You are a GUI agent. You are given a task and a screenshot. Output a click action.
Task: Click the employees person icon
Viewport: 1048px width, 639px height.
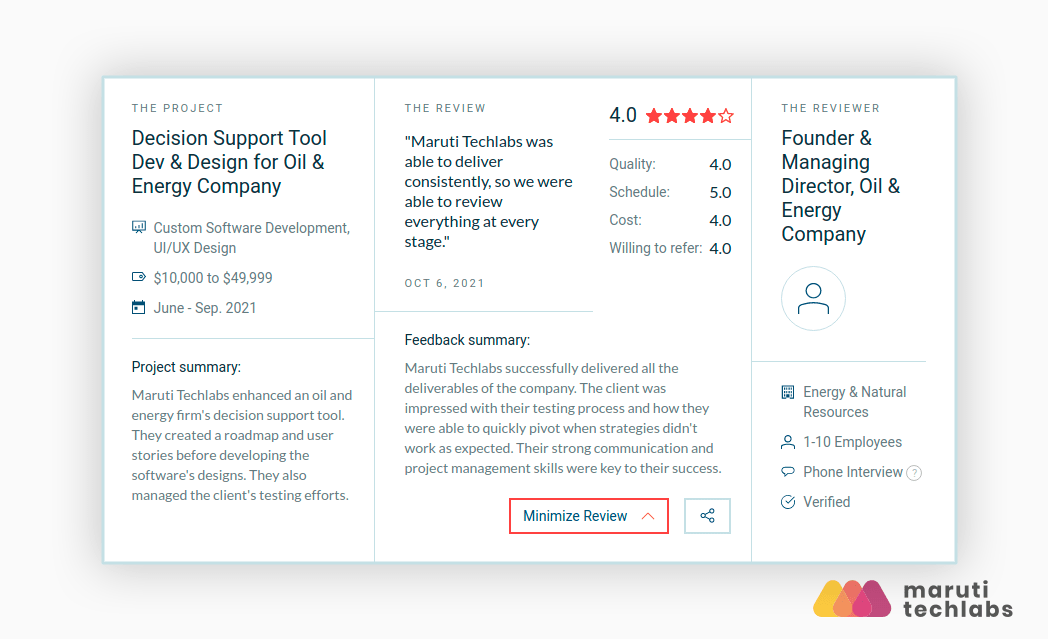[x=788, y=442]
